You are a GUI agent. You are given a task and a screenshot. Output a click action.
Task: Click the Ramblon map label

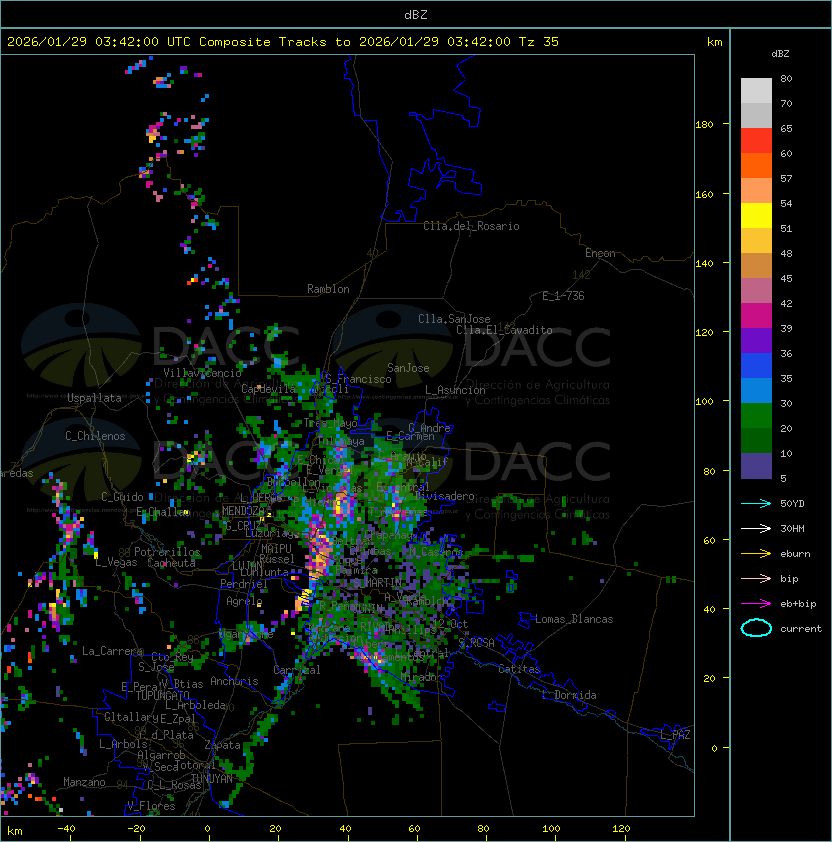pyautogui.click(x=328, y=289)
